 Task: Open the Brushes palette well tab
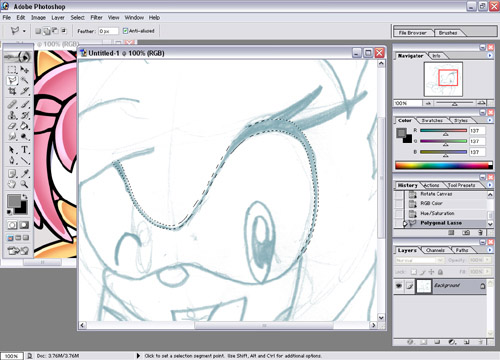tap(448, 33)
